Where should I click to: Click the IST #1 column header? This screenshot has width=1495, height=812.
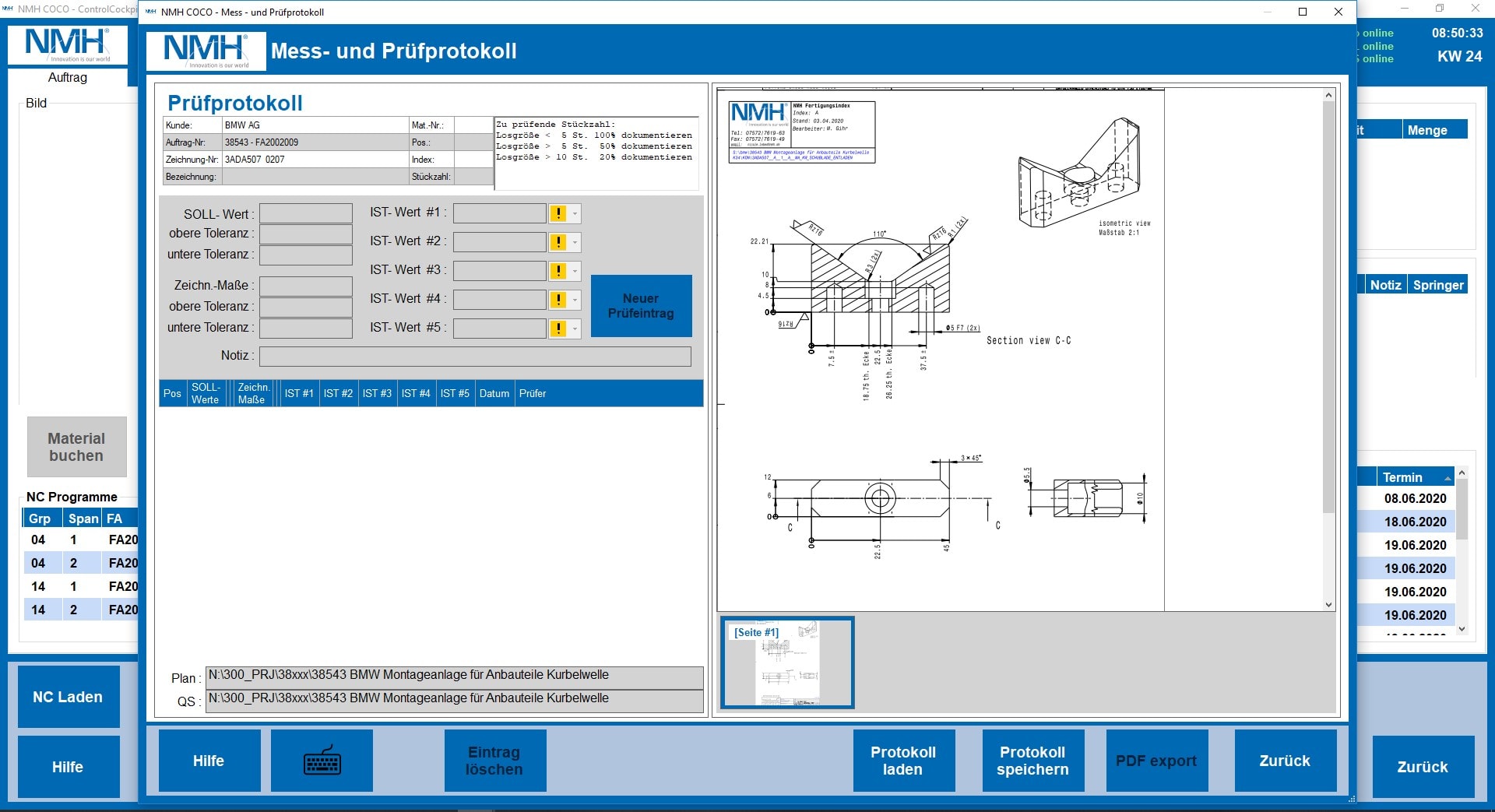click(x=299, y=393)
